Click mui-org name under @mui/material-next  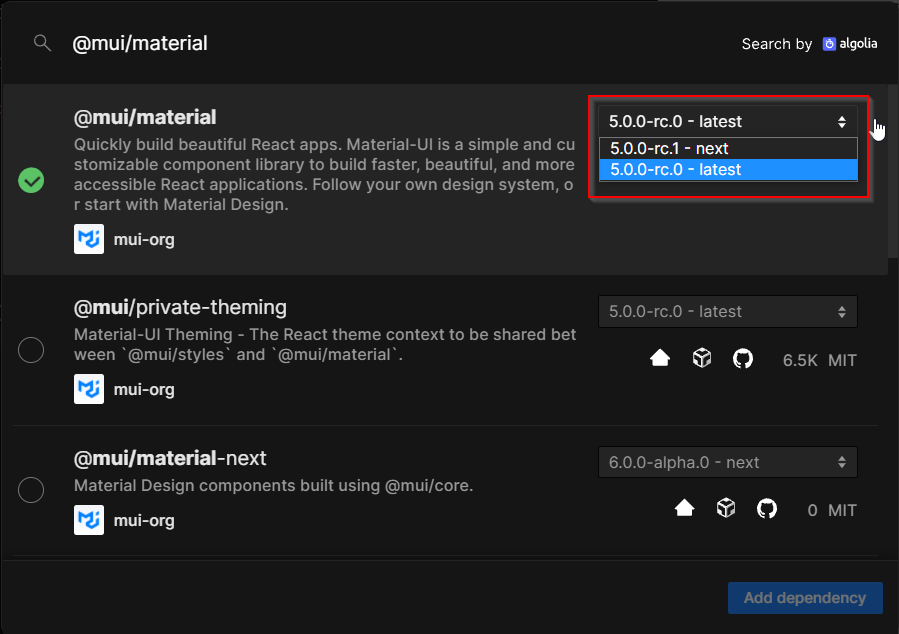(x=144, y=520)
